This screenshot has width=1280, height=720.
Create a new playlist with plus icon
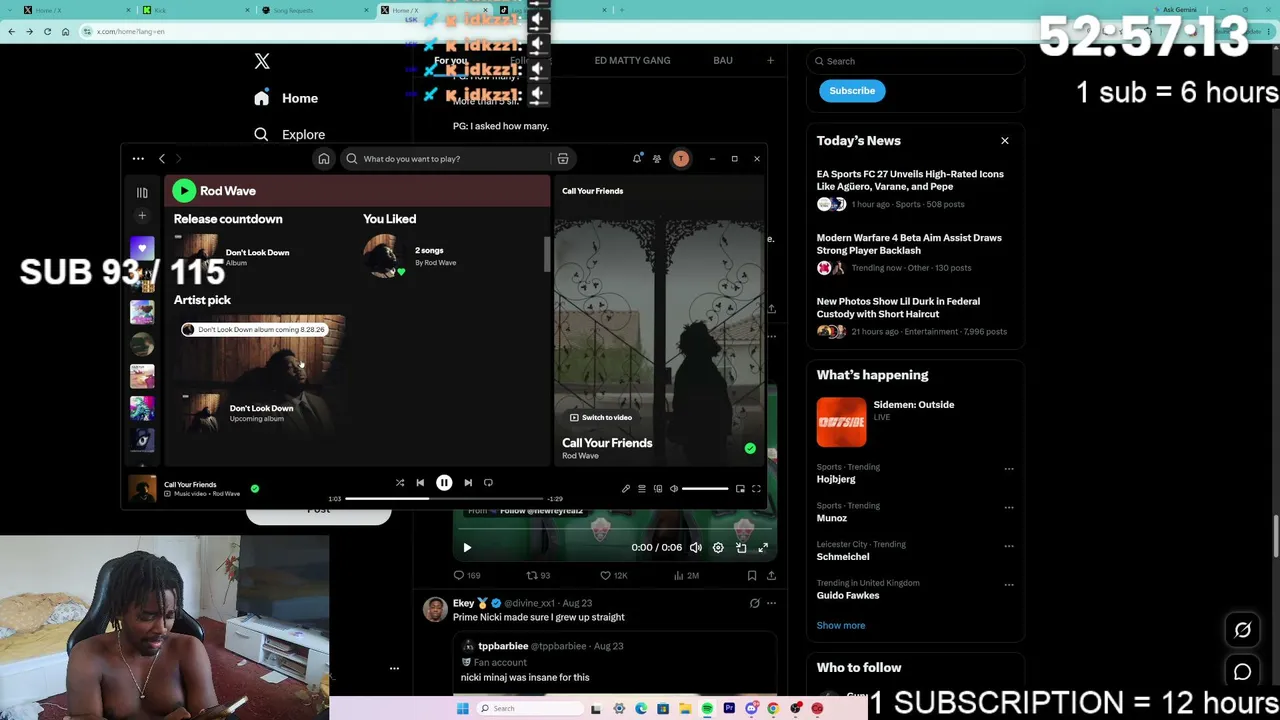[142, 216]
